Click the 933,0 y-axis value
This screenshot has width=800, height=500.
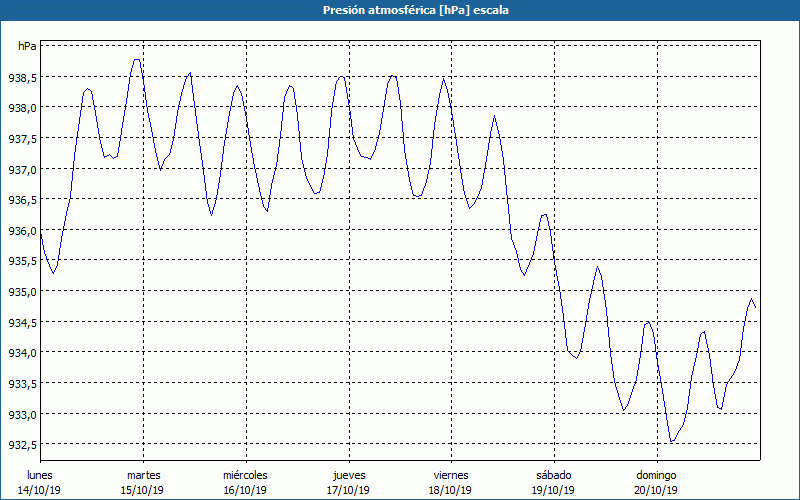22,415
